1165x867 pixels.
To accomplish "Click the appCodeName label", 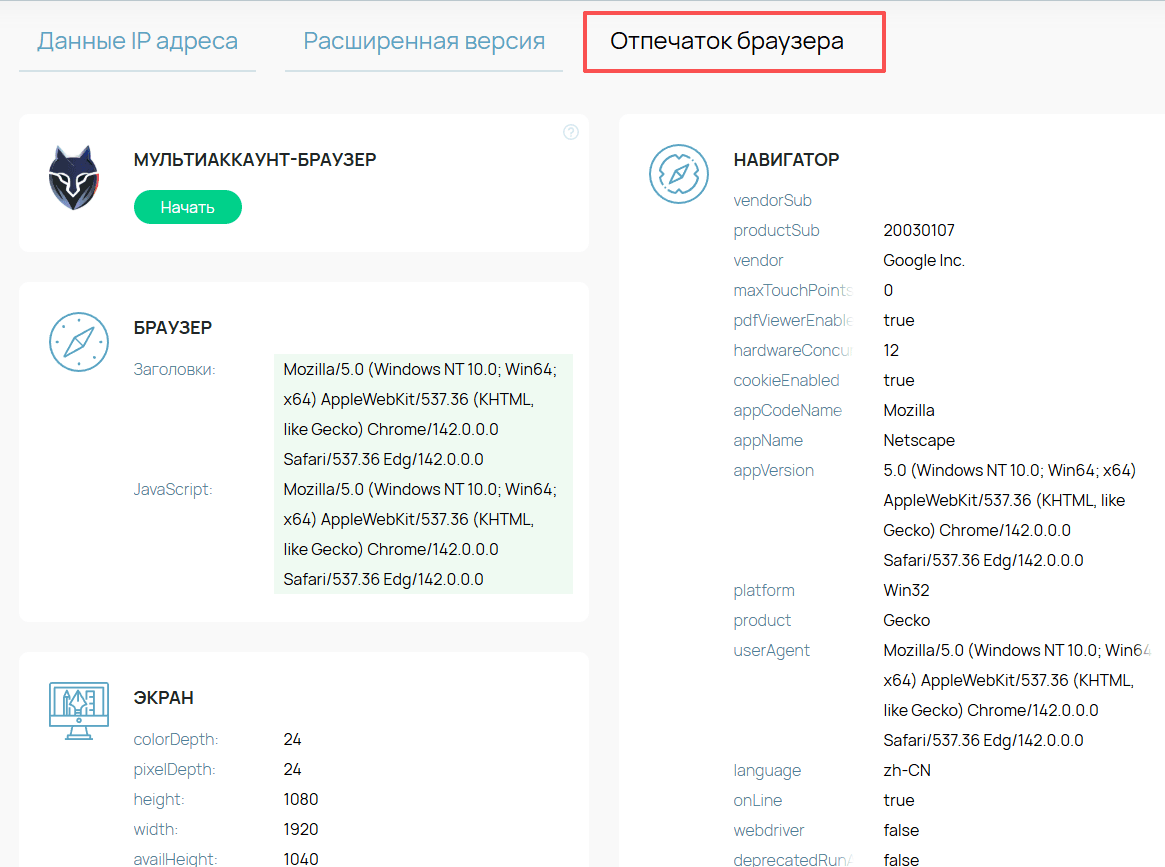I will point(787,411).
